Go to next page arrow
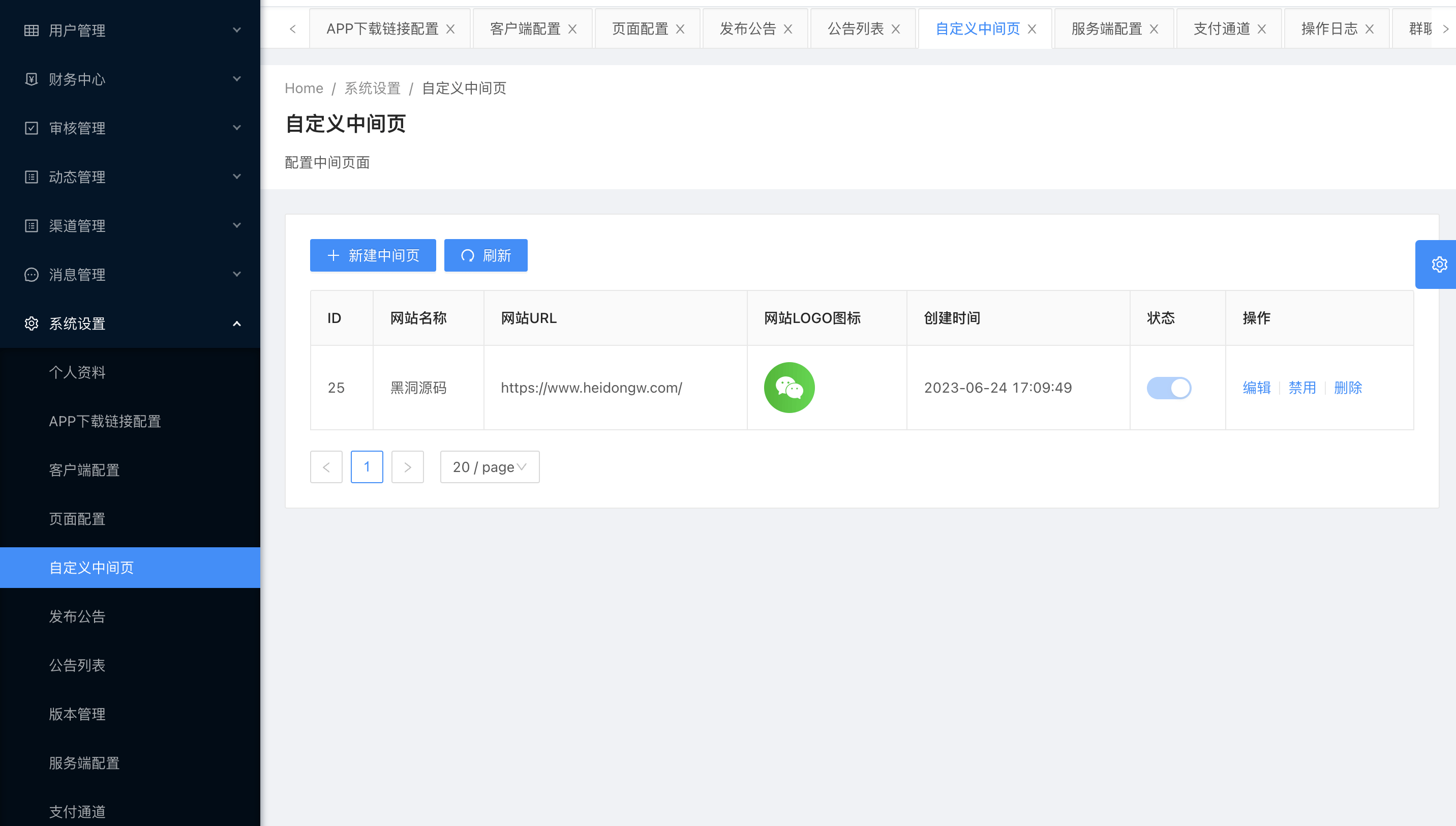 (x=407, y=467)
